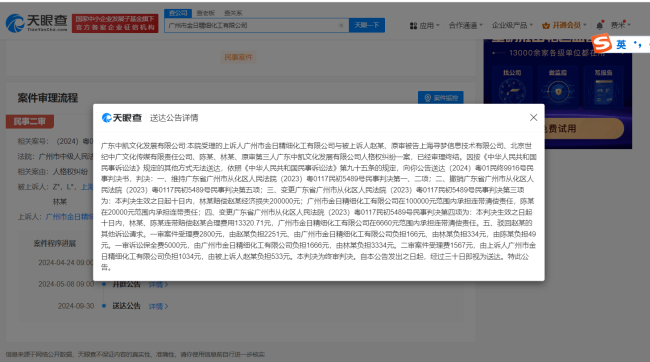This screenshot has height=362, width=650.
Task: Click the 案件监控 button
Action: click(x=441, y=98)
